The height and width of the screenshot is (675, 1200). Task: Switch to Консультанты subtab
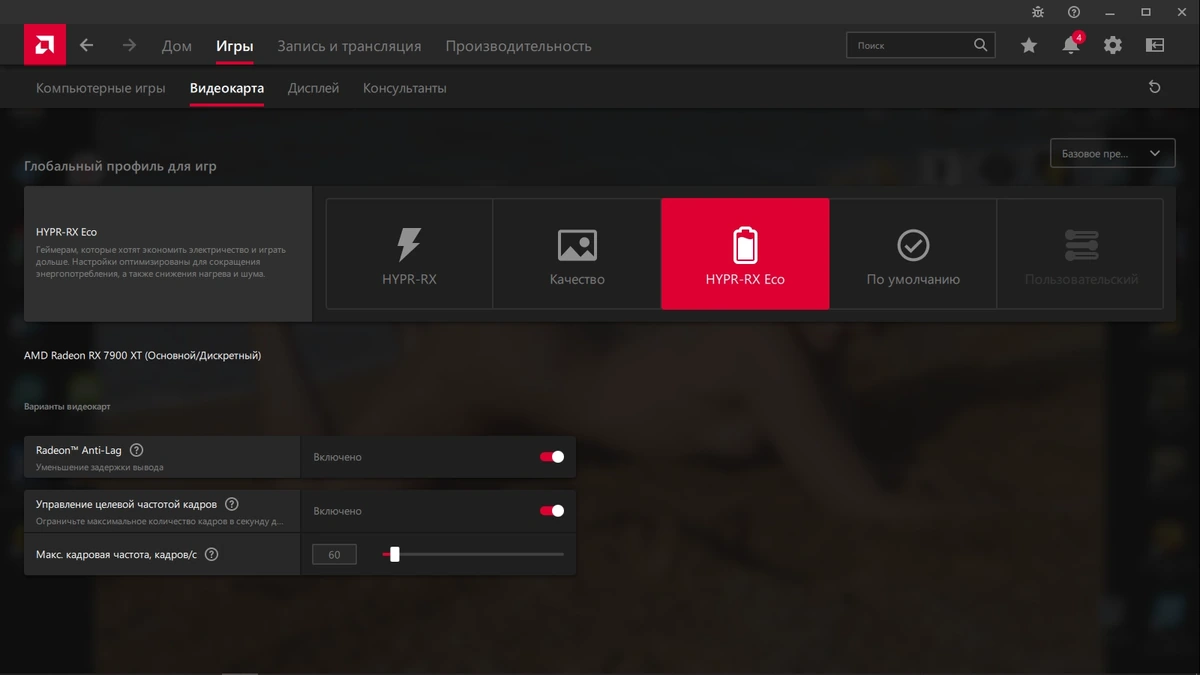pyautogui.click(x=404, y=88)
